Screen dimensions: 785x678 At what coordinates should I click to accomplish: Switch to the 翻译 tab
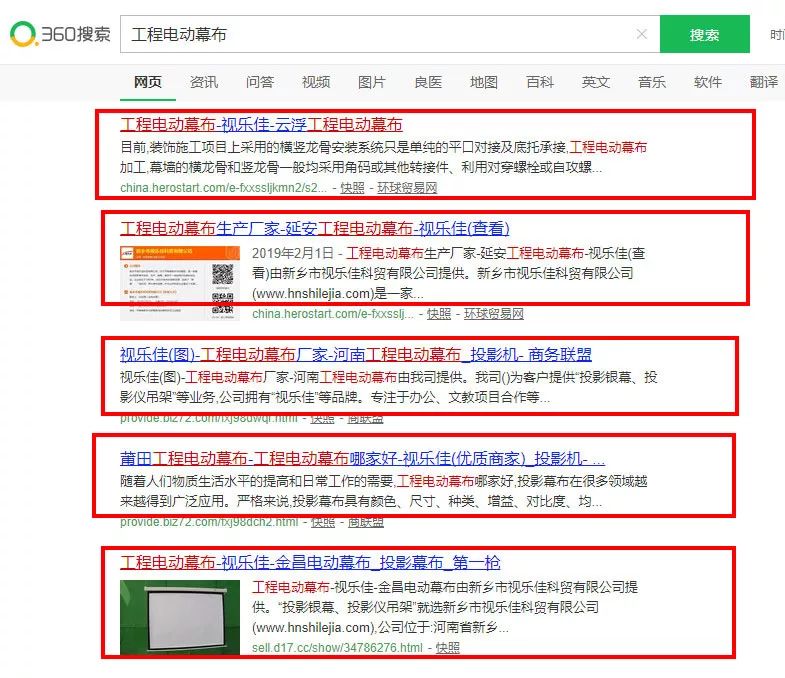tap(764, 82)
